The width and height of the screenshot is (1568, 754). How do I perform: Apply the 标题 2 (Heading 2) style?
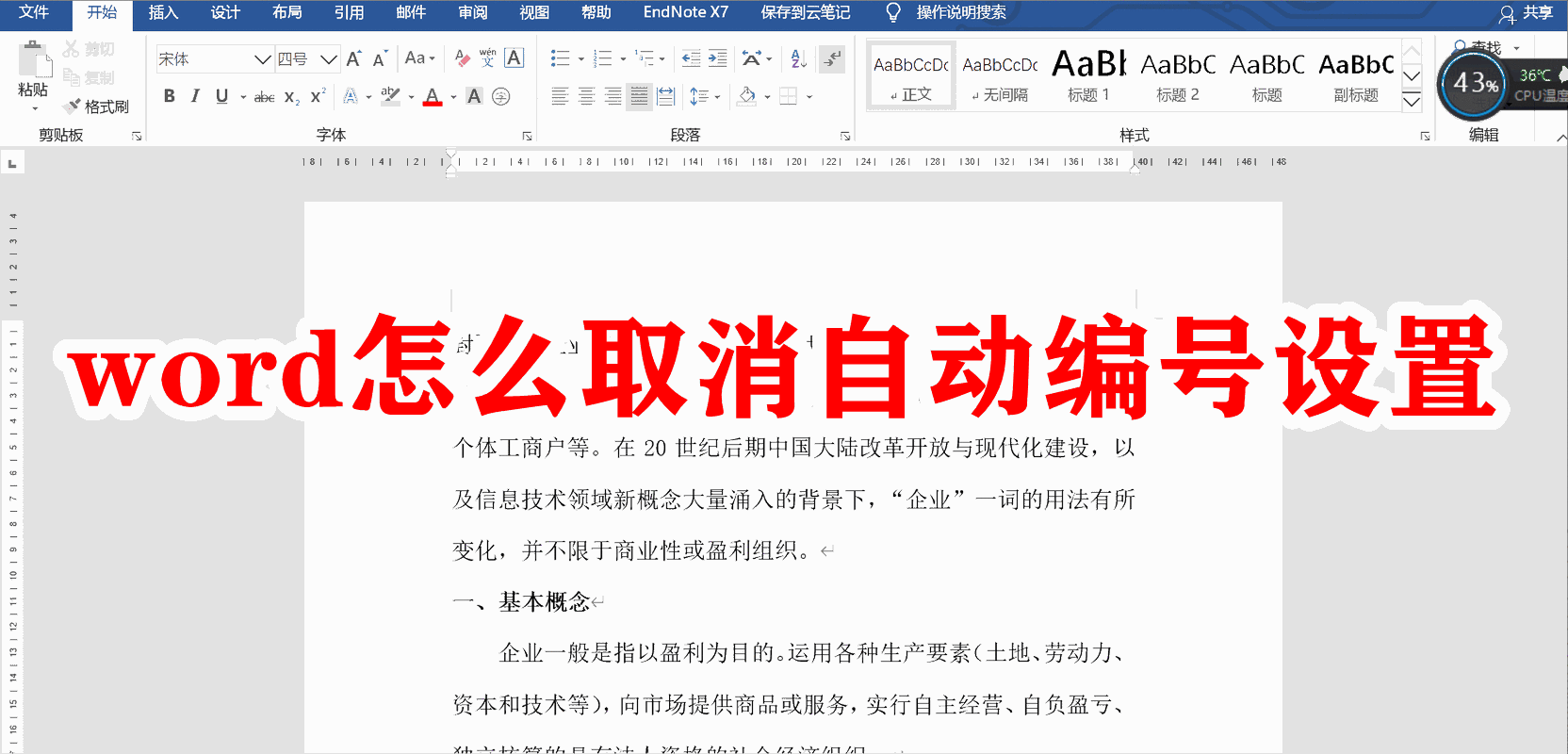click(x=1178, y=75)
